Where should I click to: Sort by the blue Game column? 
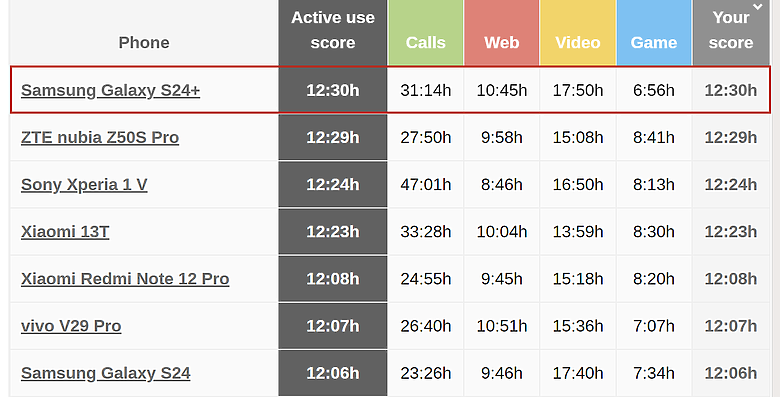(654, 32)
